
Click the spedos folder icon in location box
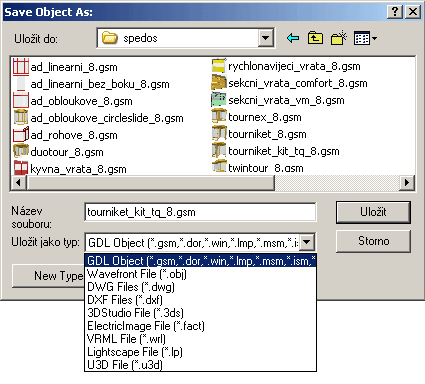(x=110, y=38)
